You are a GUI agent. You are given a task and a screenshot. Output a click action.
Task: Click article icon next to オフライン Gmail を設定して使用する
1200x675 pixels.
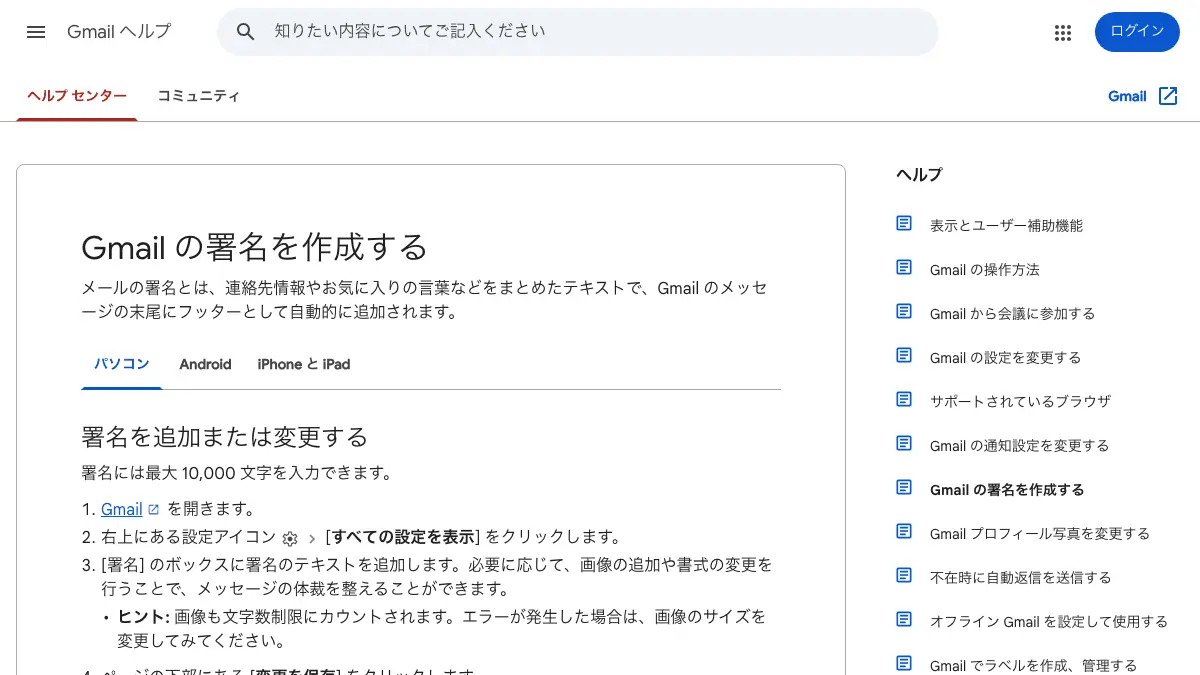[904, 620]
